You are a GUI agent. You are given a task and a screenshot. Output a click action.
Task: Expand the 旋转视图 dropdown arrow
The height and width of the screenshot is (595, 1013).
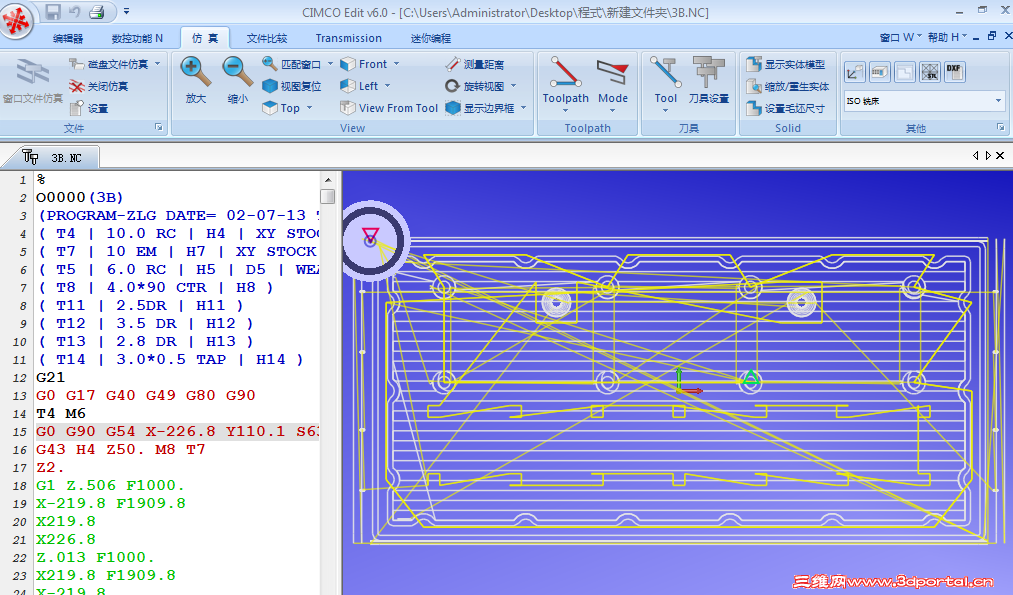tap(514, 86)
